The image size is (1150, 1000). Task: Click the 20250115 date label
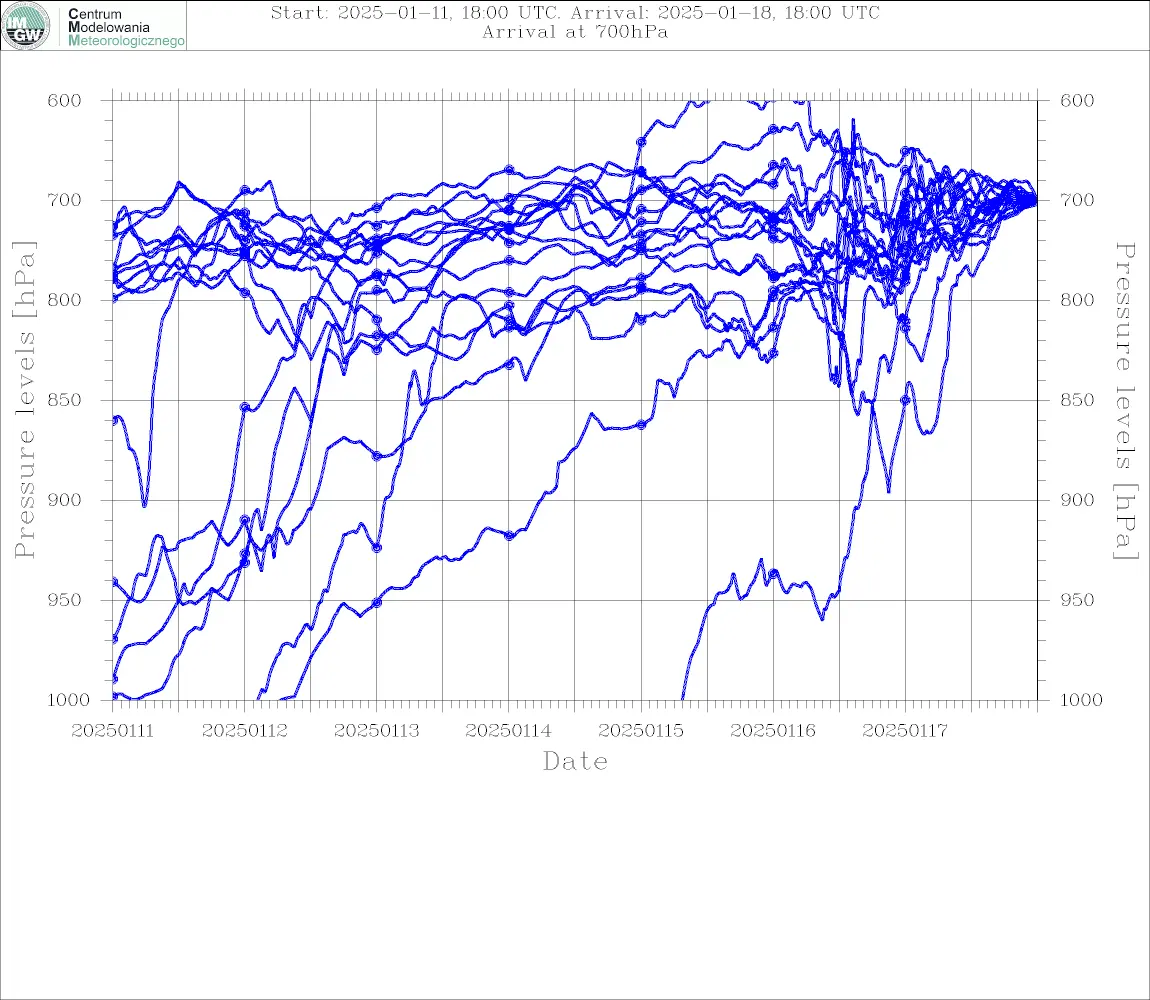641,731
